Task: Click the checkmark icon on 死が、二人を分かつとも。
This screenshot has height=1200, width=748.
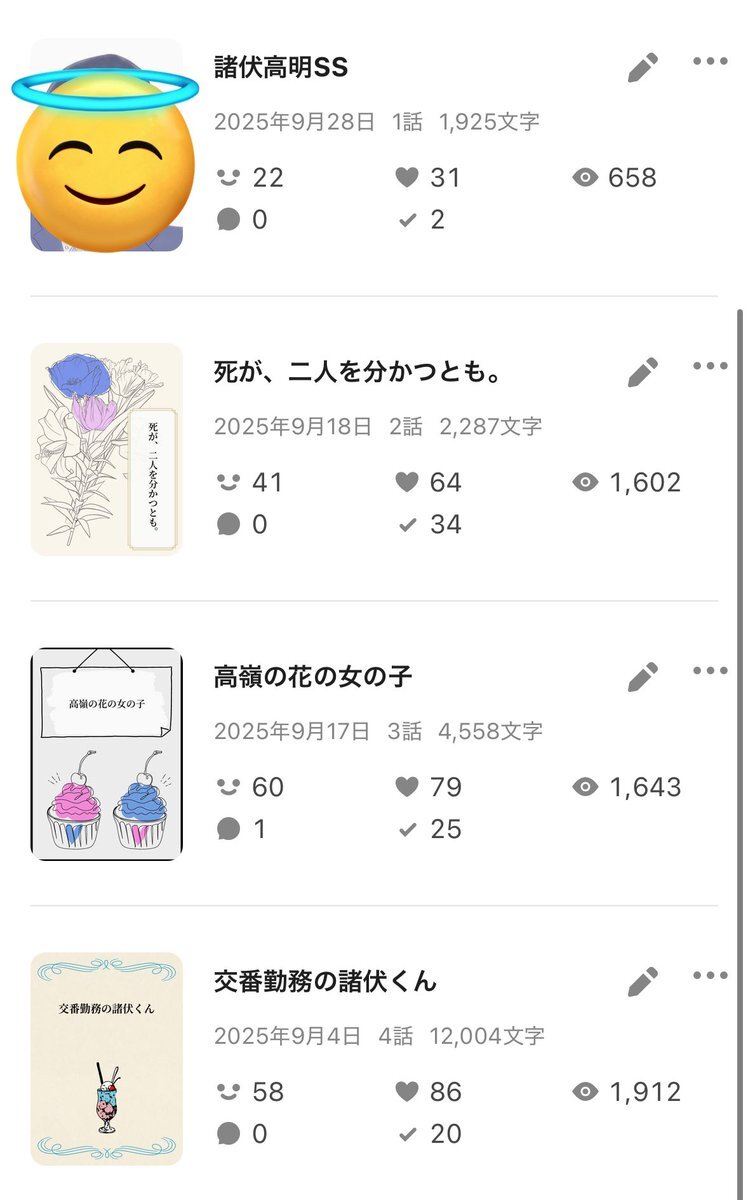Action: click(x=406, y=525)
